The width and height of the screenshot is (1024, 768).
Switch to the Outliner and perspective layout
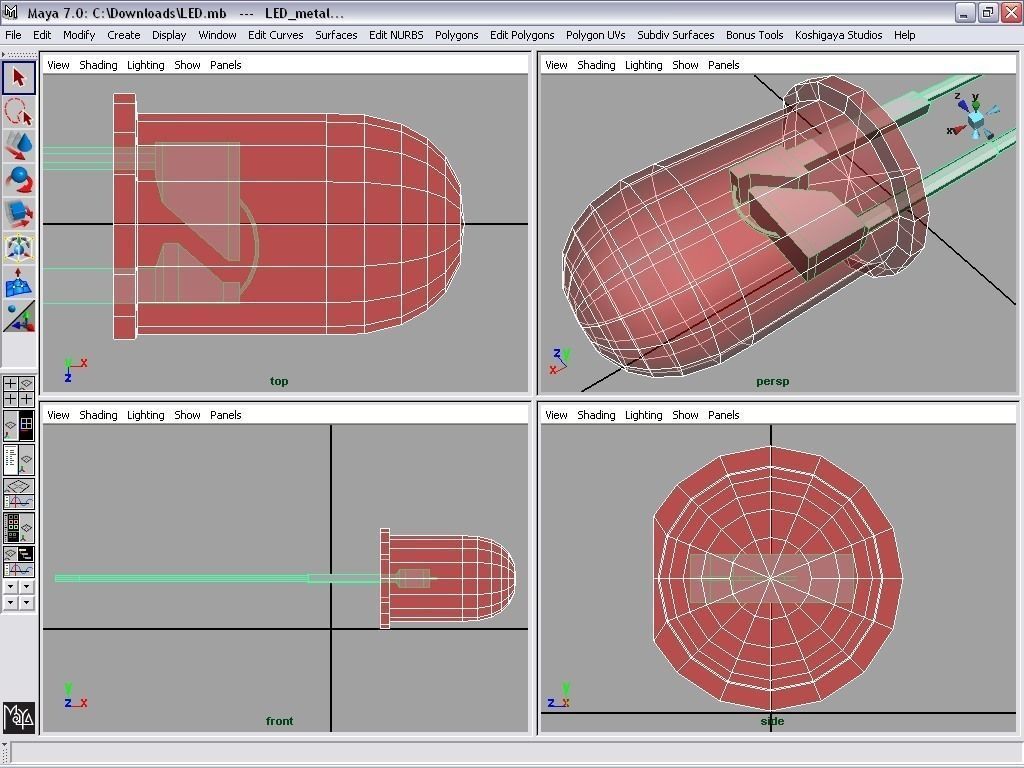(x=18, y=460)
